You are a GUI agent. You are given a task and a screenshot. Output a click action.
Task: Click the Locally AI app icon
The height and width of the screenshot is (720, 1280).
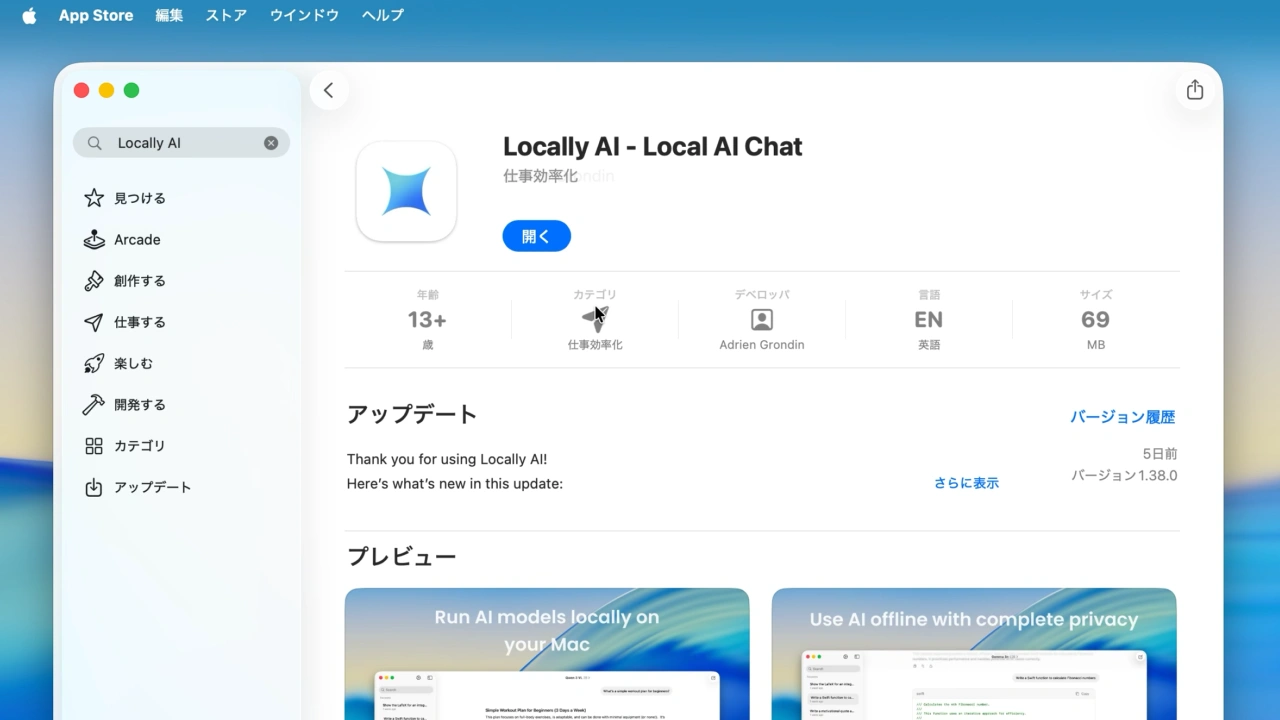(x=405, y=191)
